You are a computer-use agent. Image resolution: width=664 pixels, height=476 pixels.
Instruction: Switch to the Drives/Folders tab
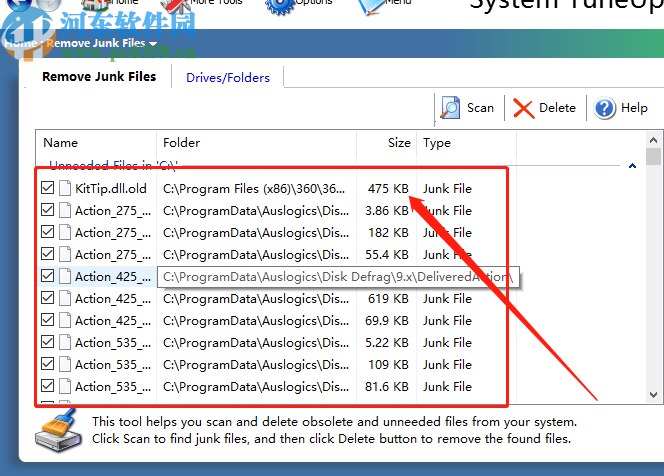tap(228, 77)
